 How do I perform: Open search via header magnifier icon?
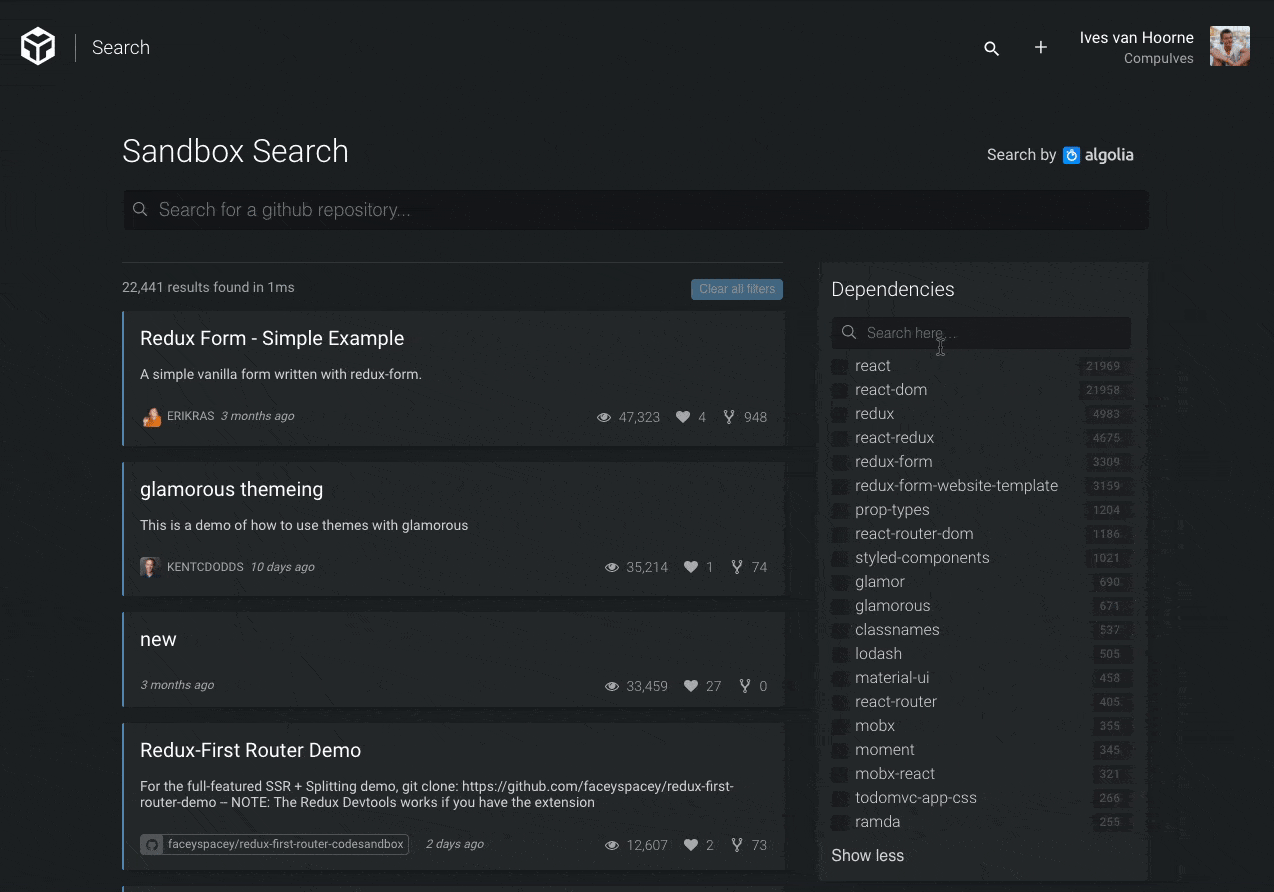(x=991, y=48)
